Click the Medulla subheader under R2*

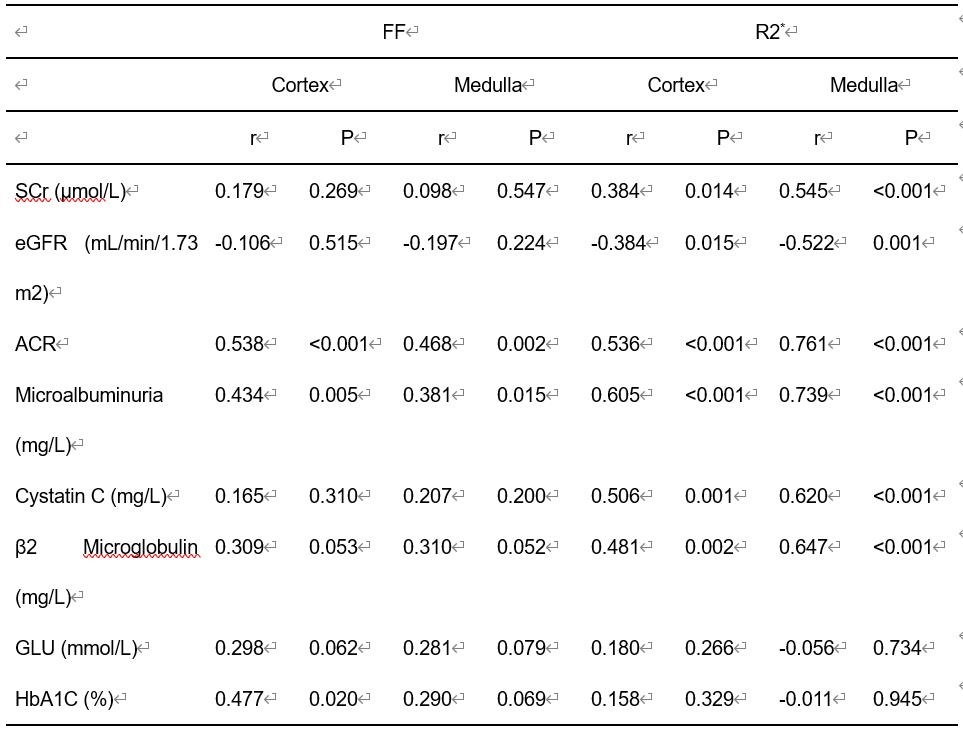863,85
